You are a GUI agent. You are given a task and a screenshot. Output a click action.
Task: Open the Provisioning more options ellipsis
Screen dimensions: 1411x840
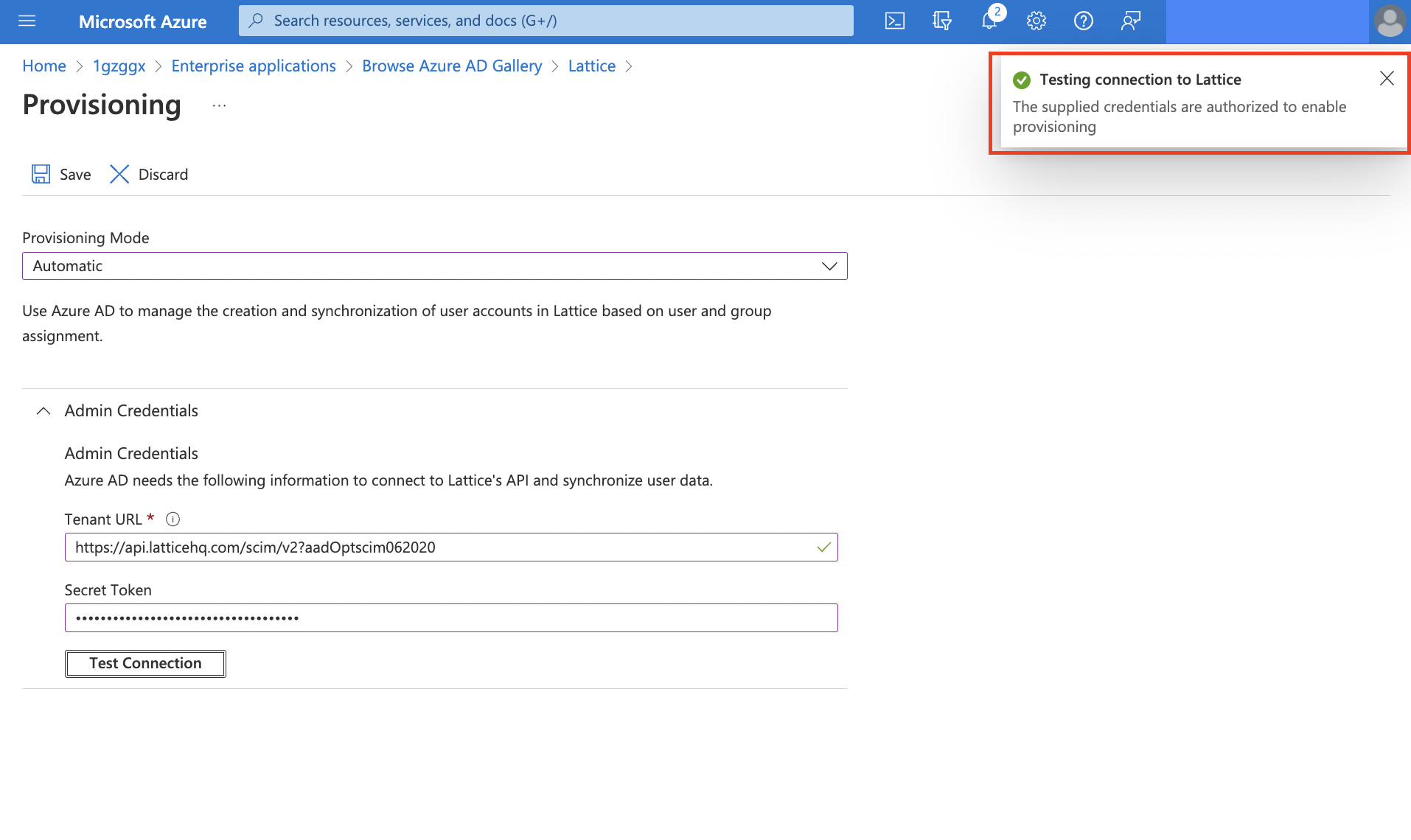(x=219, y=105)
